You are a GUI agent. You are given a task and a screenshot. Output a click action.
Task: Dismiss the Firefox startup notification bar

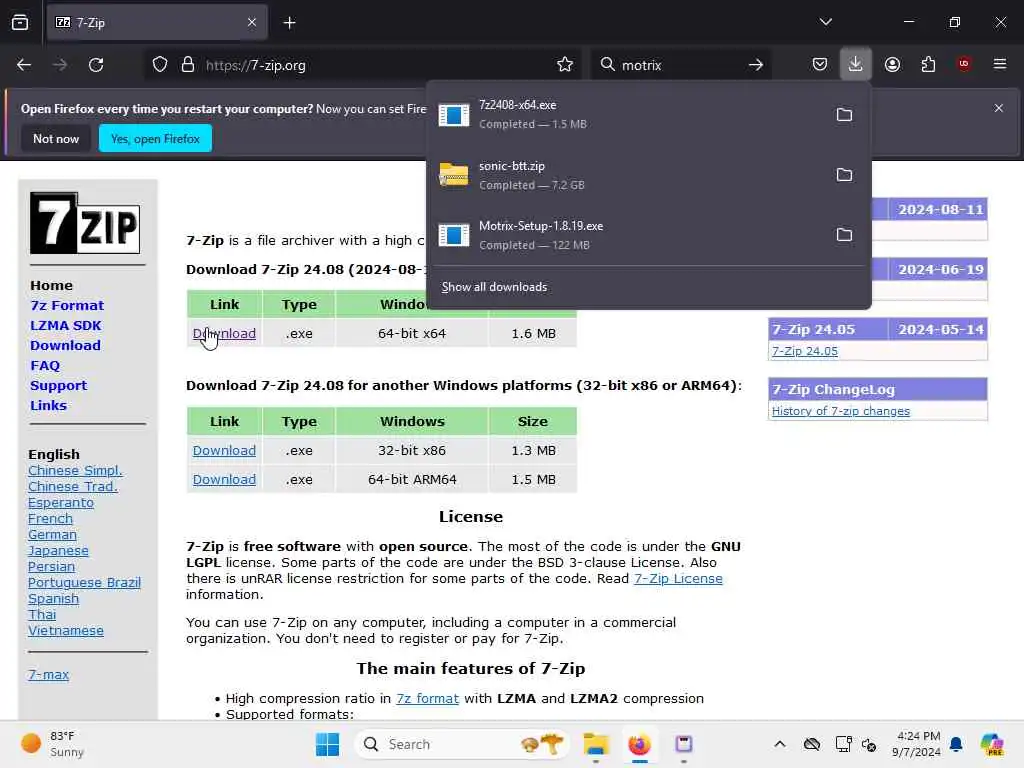pos(999,108)
